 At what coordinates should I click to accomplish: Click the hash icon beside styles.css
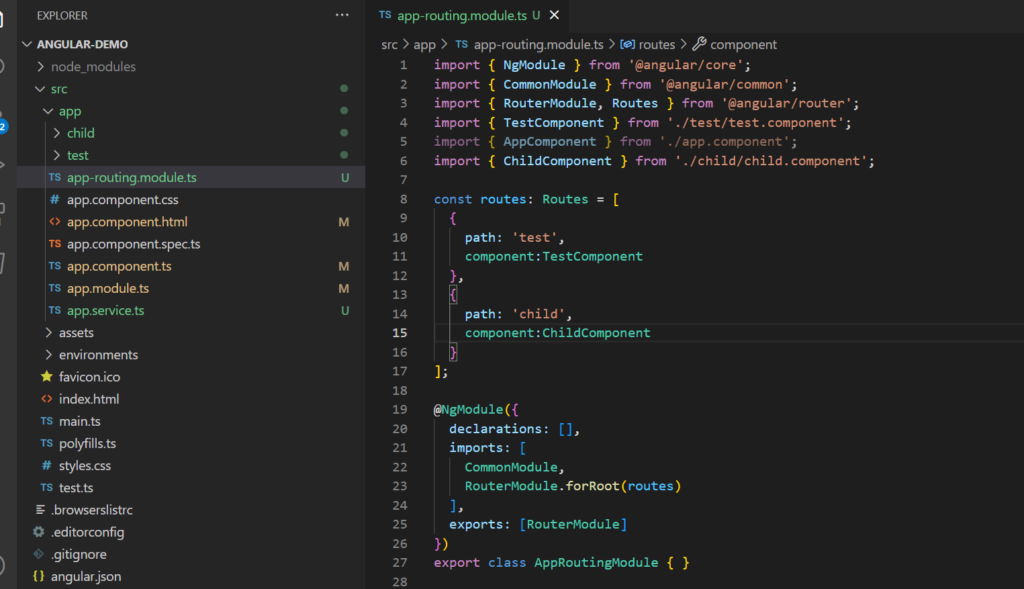click(x=46, y=466)
